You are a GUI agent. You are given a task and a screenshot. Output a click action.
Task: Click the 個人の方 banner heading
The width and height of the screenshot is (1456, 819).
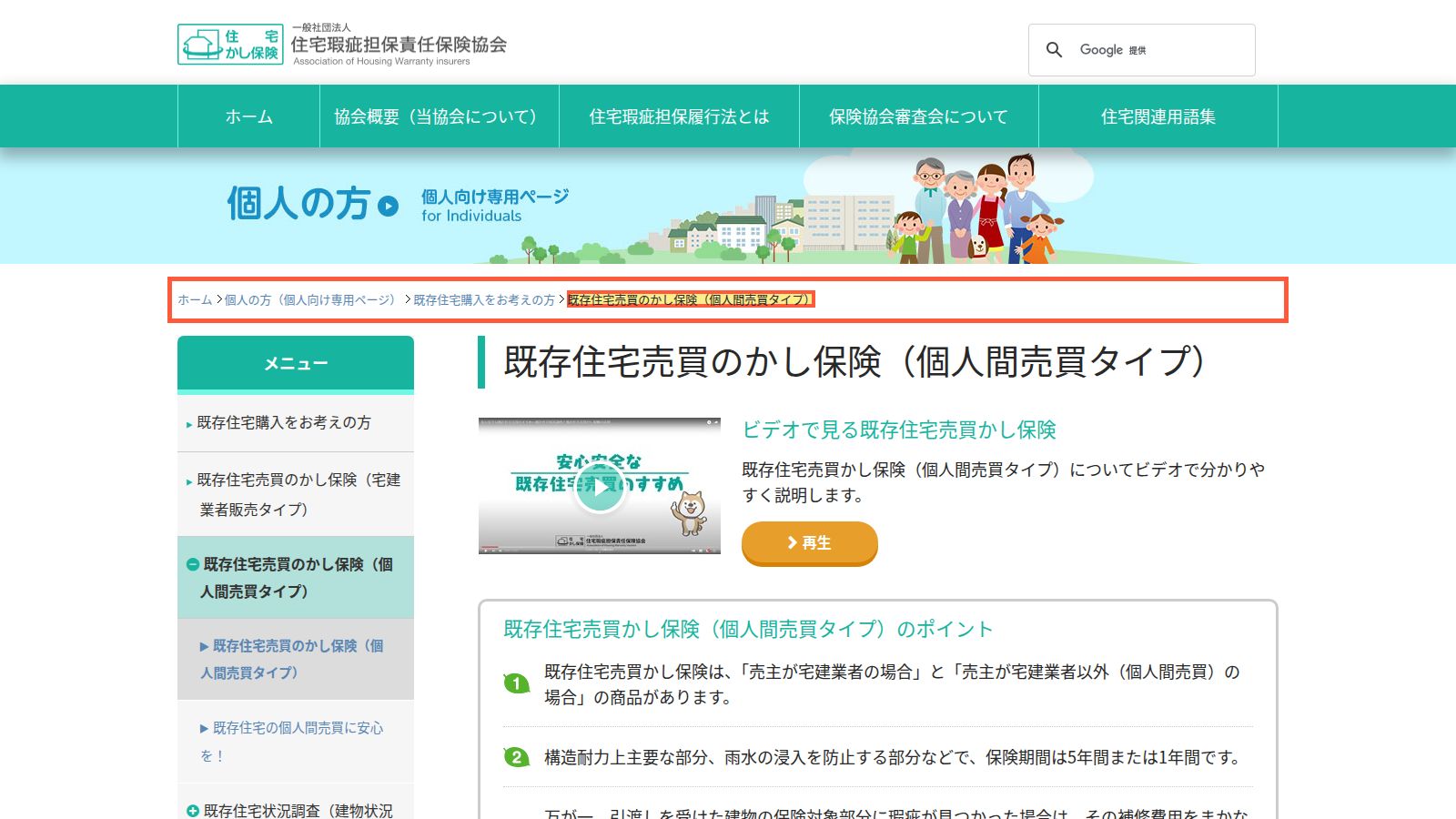click(x=298, y=203)
